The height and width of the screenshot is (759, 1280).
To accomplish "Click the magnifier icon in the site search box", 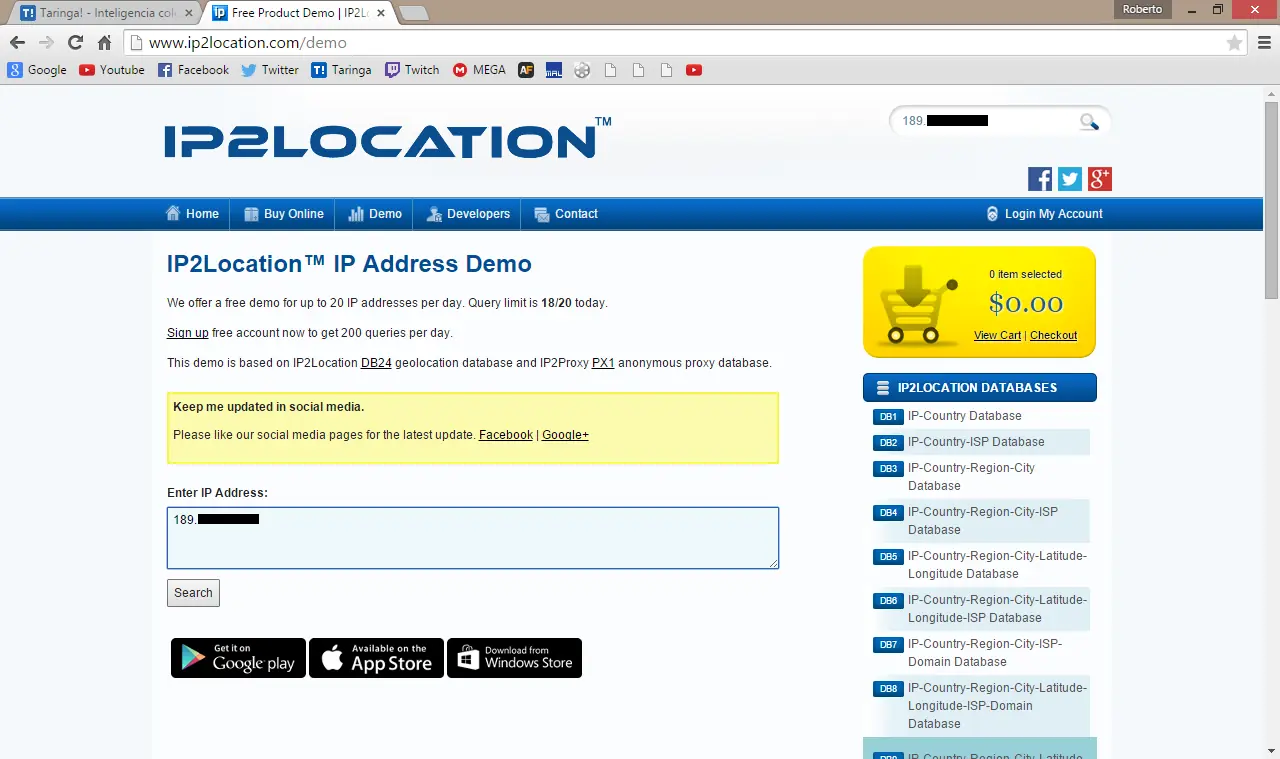I will point(1089,122).
